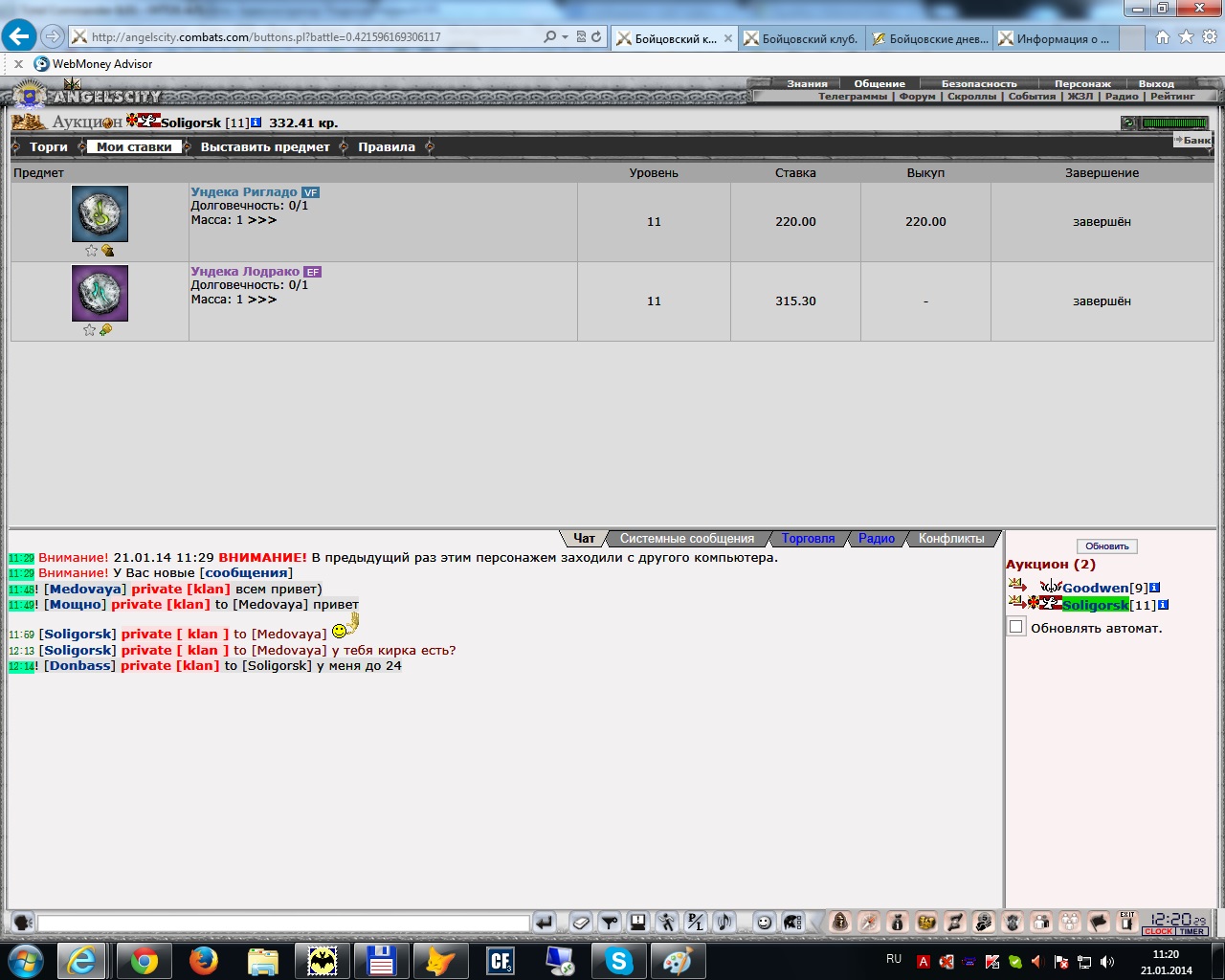Click the running figure icon in chat toolbar
The width and height of the screenshot is (1225, 980).
667,923
